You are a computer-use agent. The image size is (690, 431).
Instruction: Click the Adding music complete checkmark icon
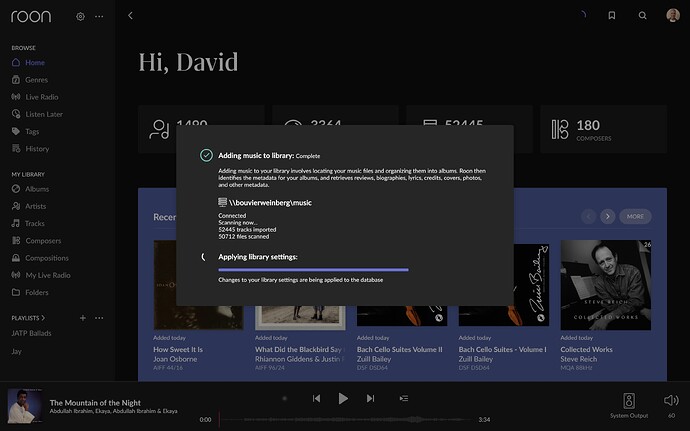click(206, 155)
